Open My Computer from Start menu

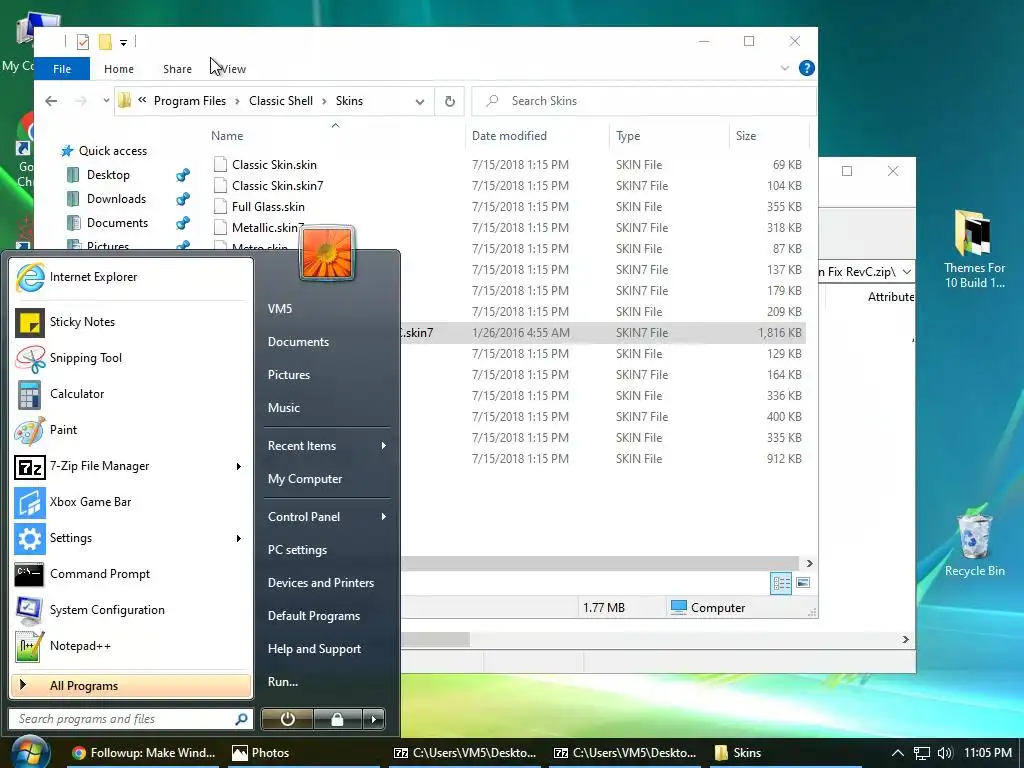(305, 479)
